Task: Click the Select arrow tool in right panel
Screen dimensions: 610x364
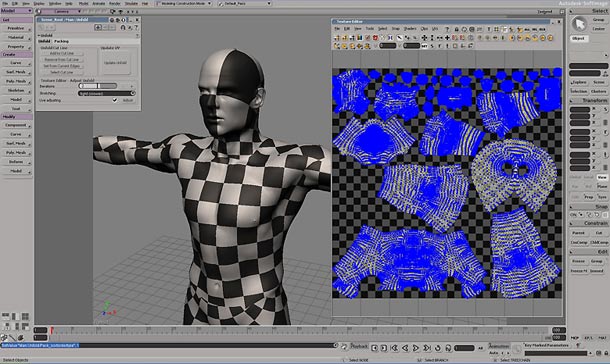Action: [x=579, y=24]
